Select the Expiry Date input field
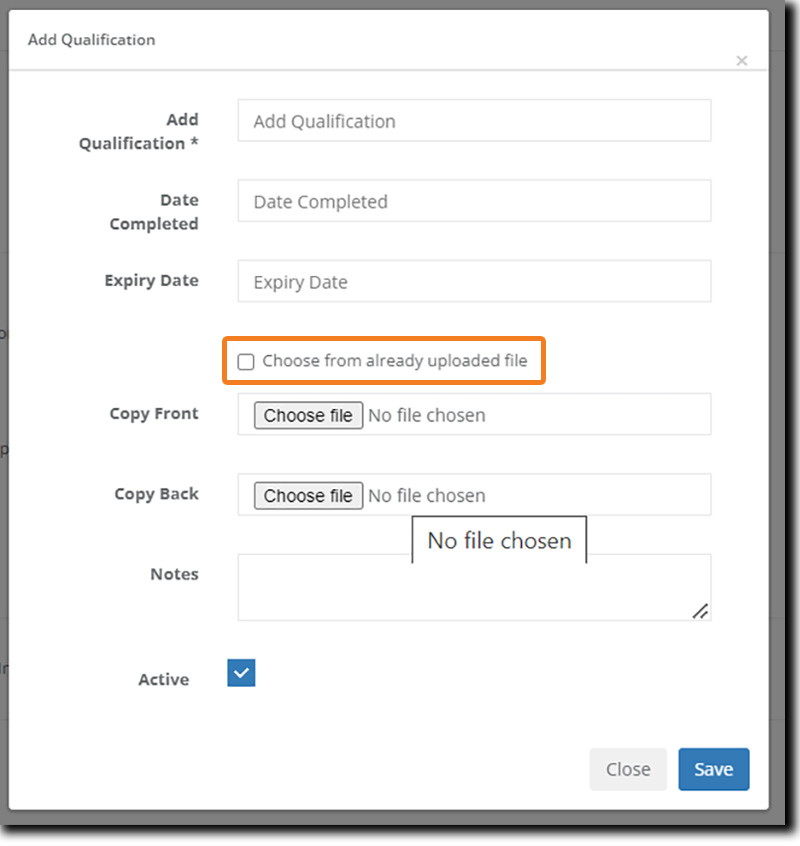The width and height of the screenshot is (800, 846). (x=474, y=282)
